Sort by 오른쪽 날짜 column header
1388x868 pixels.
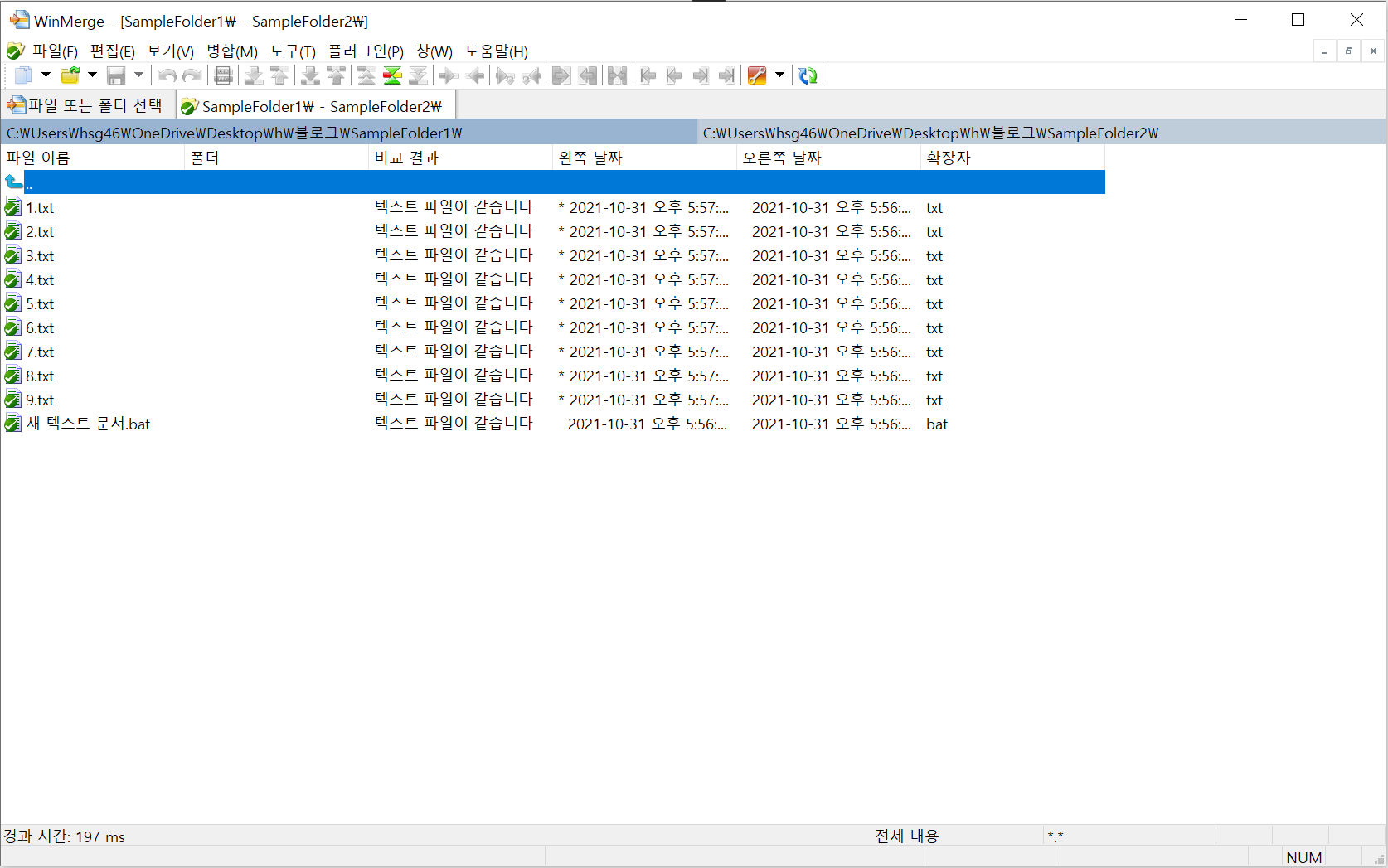pyautogui.click(x=828, y=158)
